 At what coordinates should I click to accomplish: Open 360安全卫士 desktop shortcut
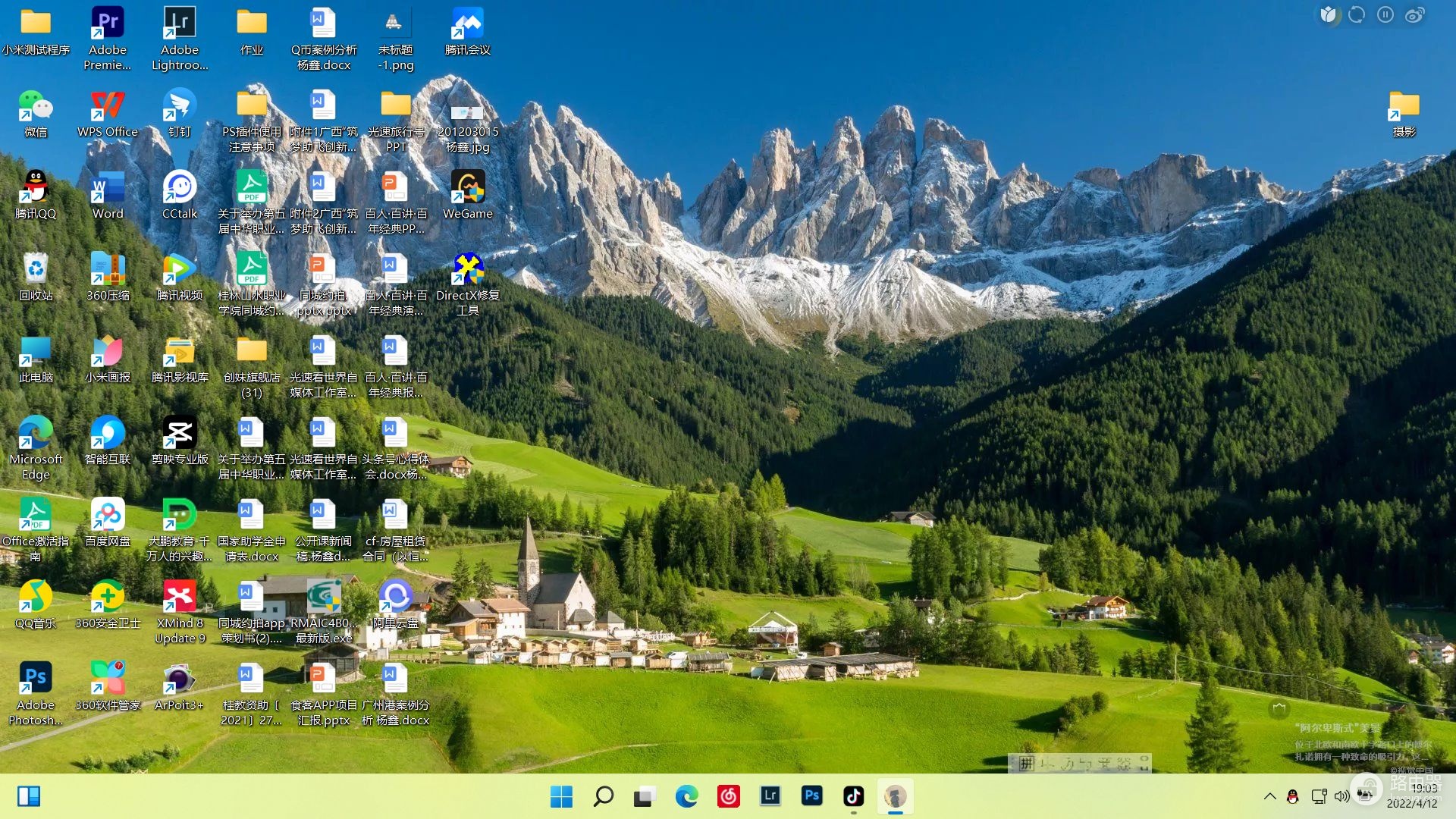(108, 605)
